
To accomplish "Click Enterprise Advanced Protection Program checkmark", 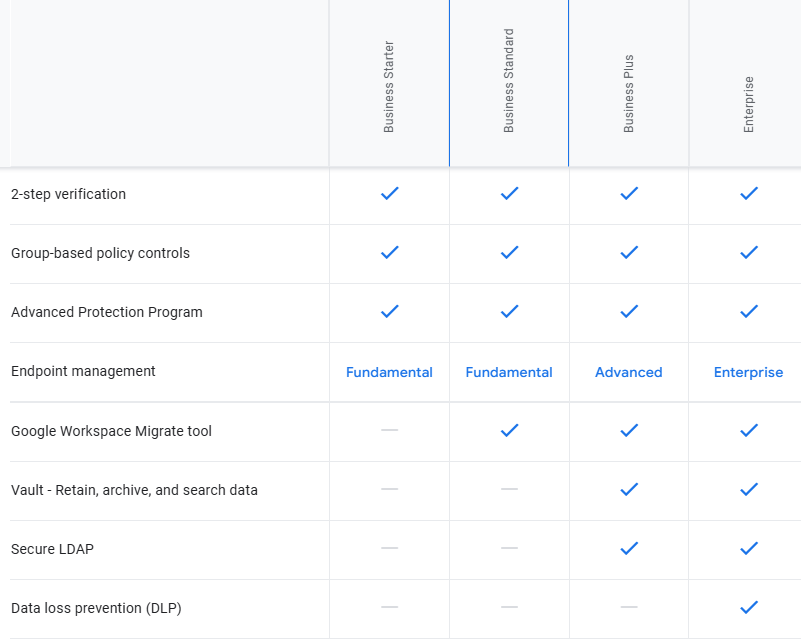I will (x=748, y=312).
